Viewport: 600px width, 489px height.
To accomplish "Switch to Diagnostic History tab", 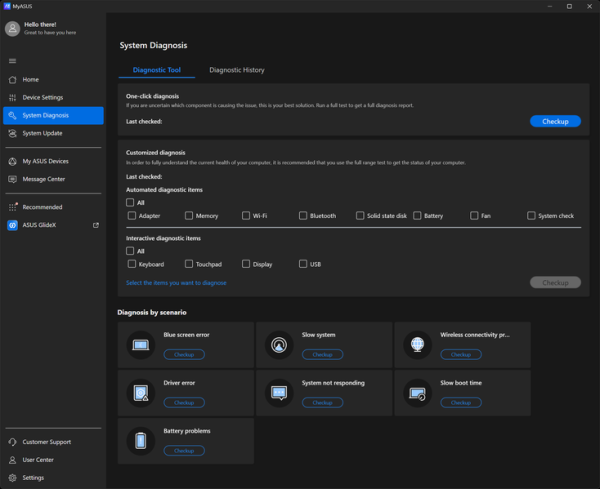I will (x=237, y=70).
